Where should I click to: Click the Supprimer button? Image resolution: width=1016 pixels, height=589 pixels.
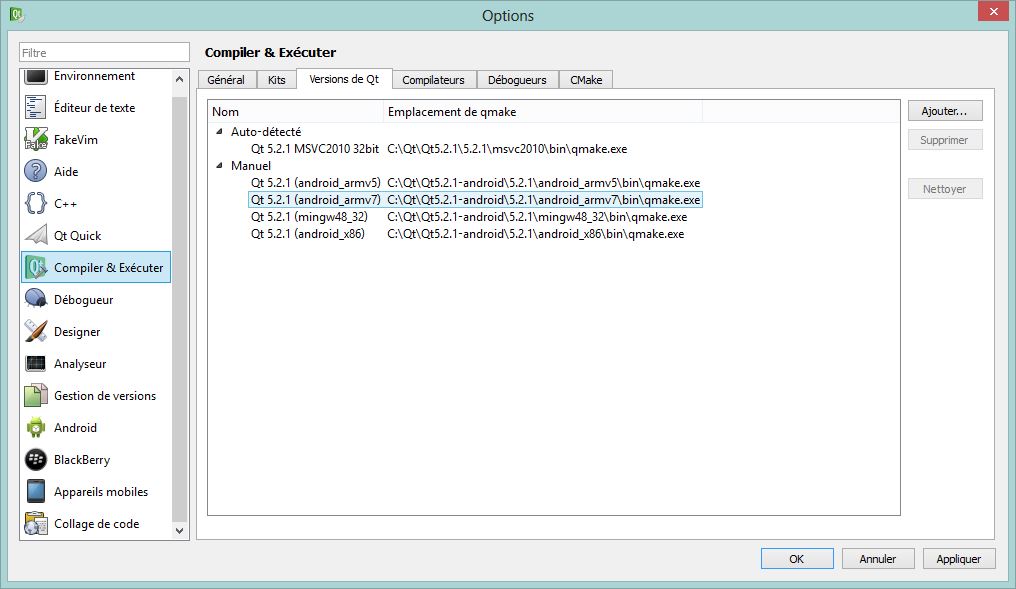coord(945,140)
